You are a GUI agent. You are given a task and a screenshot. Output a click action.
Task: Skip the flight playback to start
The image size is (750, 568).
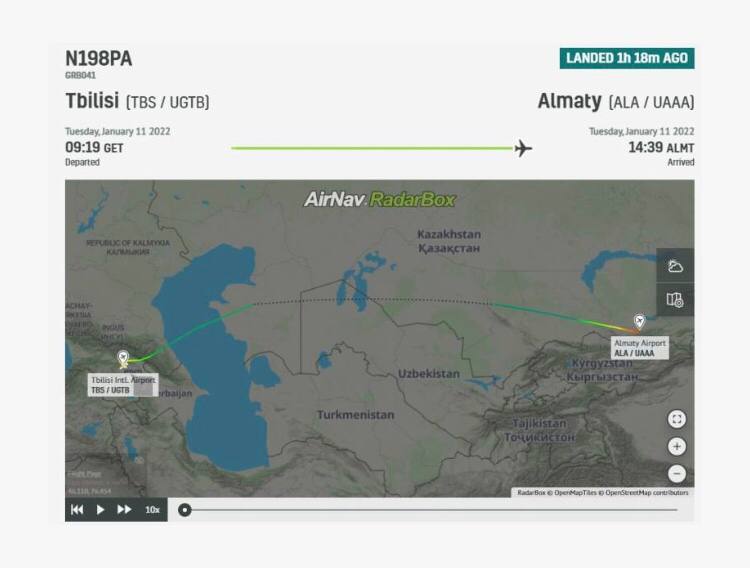click(77, 510)
